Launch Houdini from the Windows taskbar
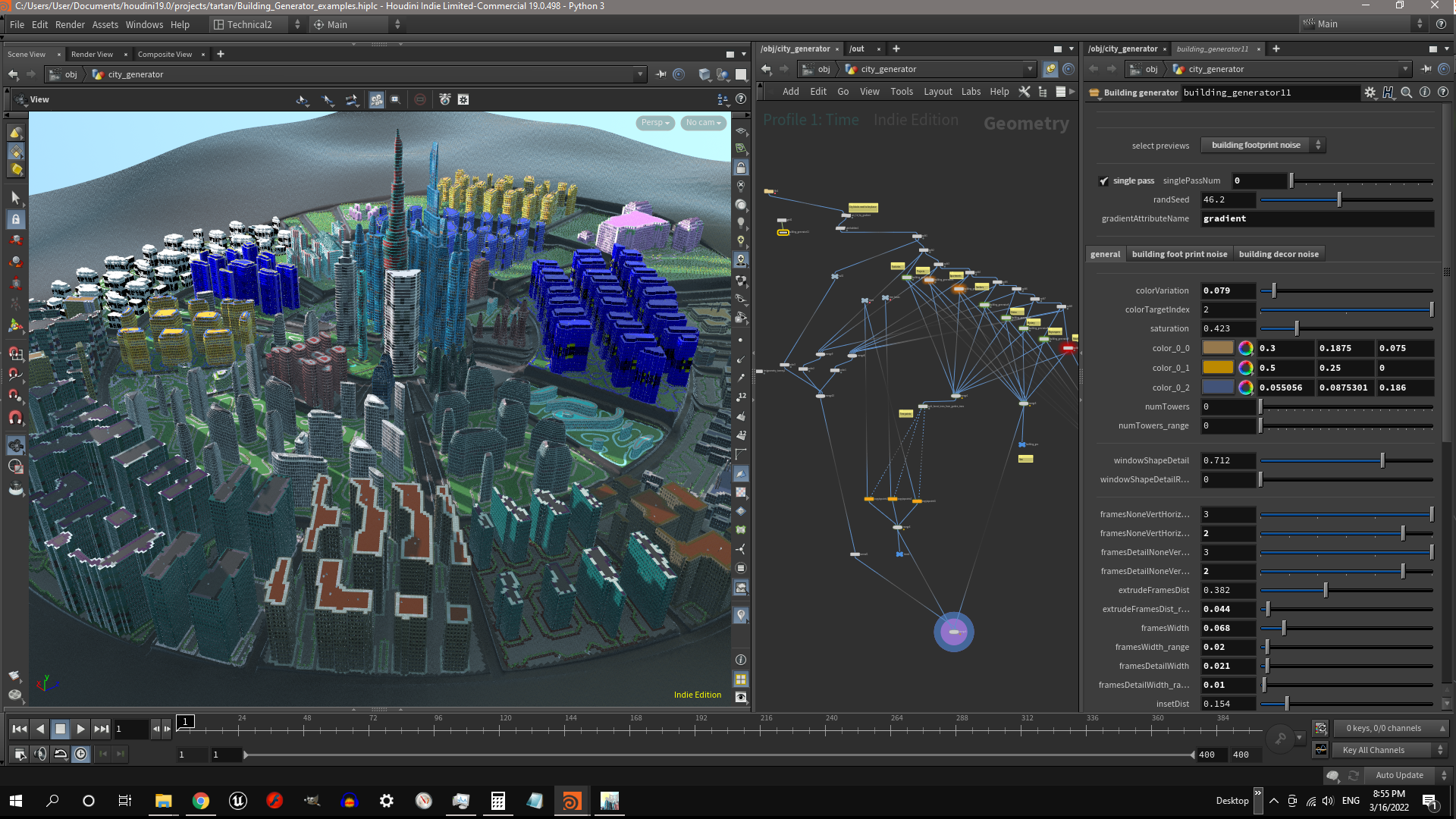Screen dimensions: 1456x819 (571, 801)
